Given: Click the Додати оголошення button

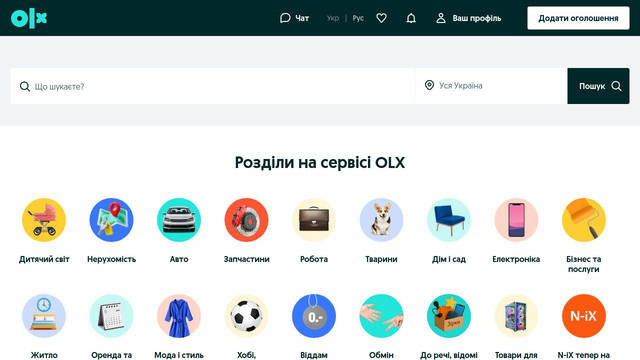Looking at the screenshot, I should pyautogui.click(x=578, y=18).
